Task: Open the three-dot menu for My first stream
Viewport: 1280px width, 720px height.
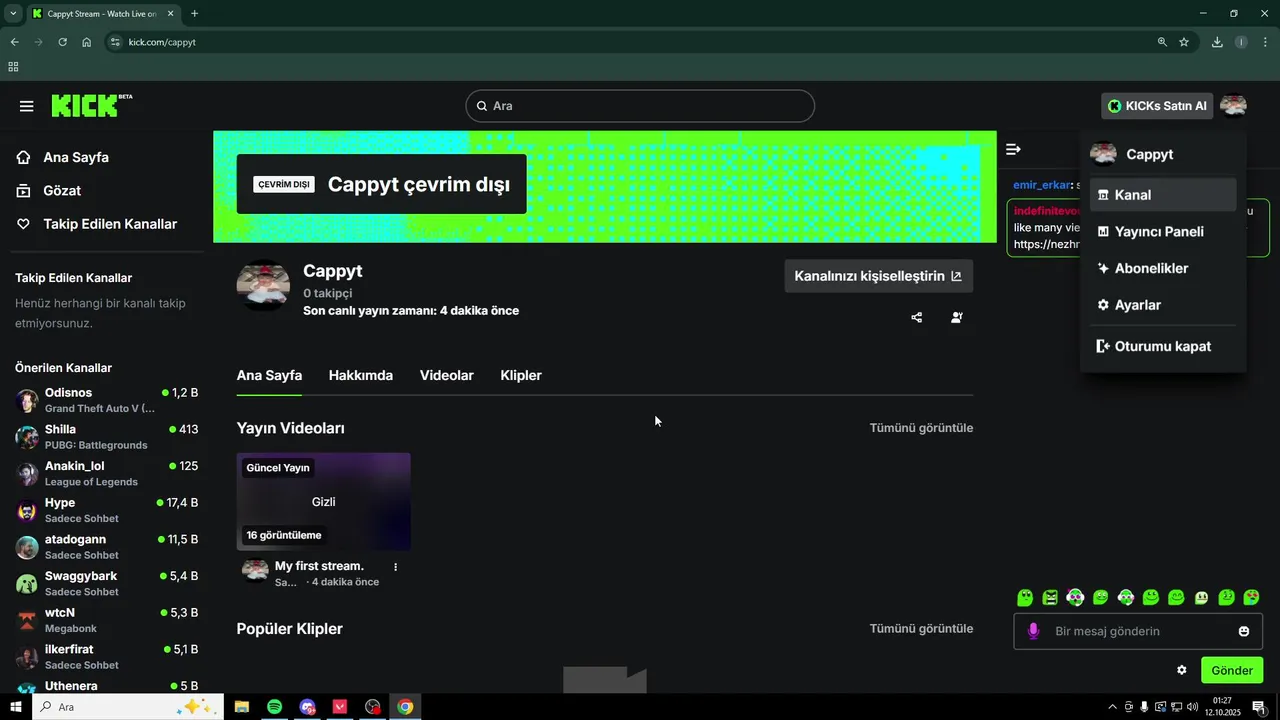Action: point(396,567)
